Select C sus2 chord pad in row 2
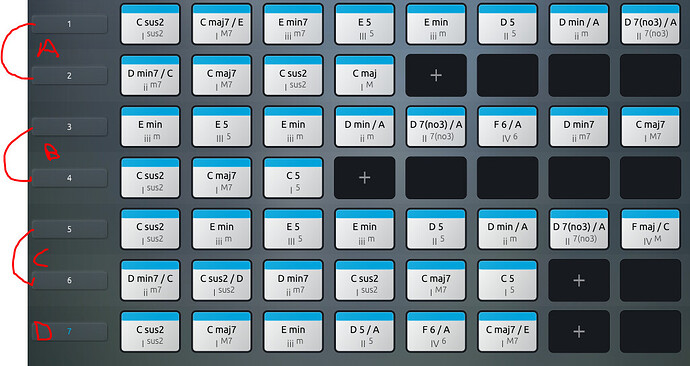The height and width of the screenshot is (366, 690). pyautogui.click(x=293, y=75)
